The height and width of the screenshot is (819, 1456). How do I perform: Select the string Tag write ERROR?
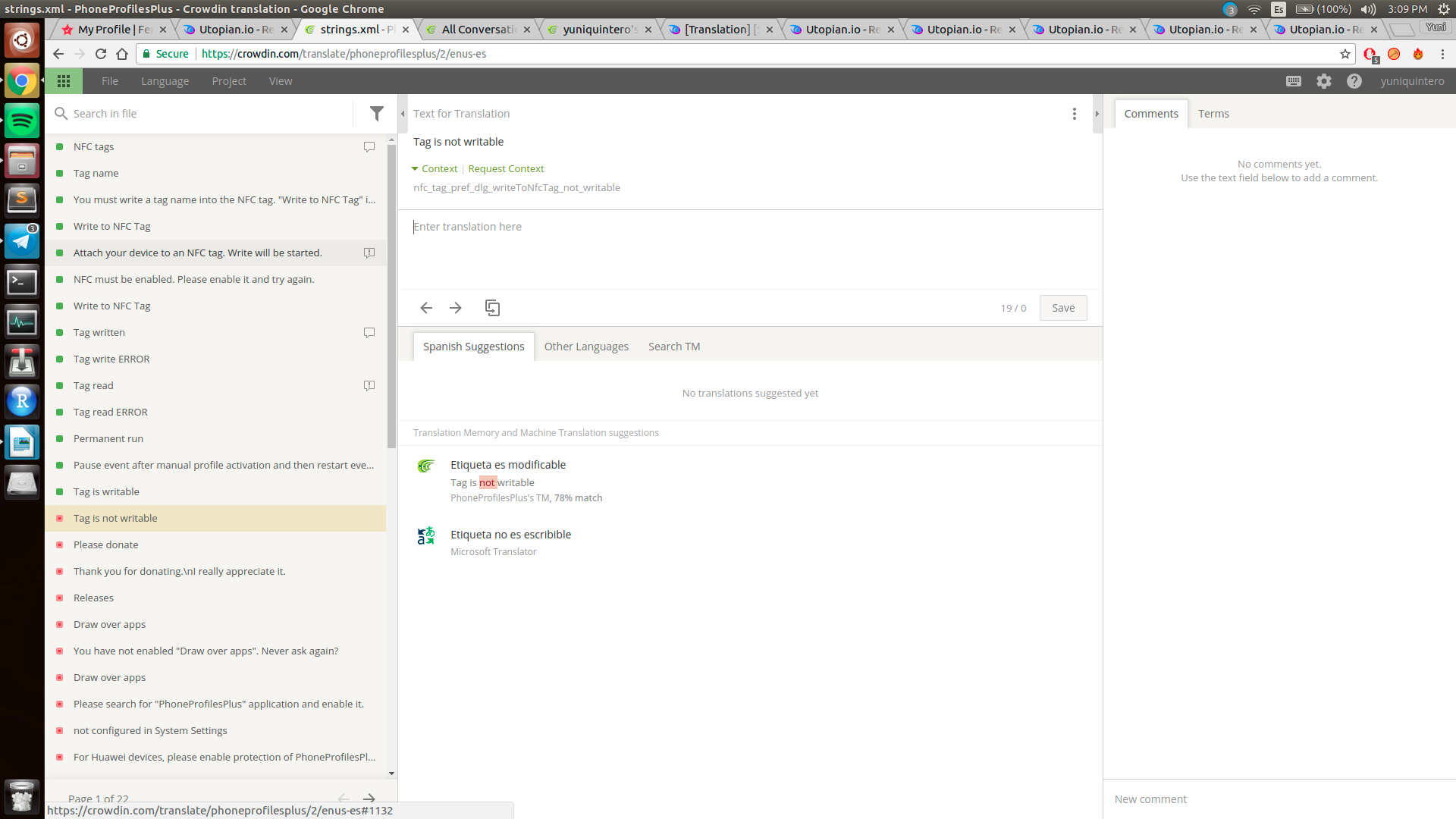pos(215,359)
